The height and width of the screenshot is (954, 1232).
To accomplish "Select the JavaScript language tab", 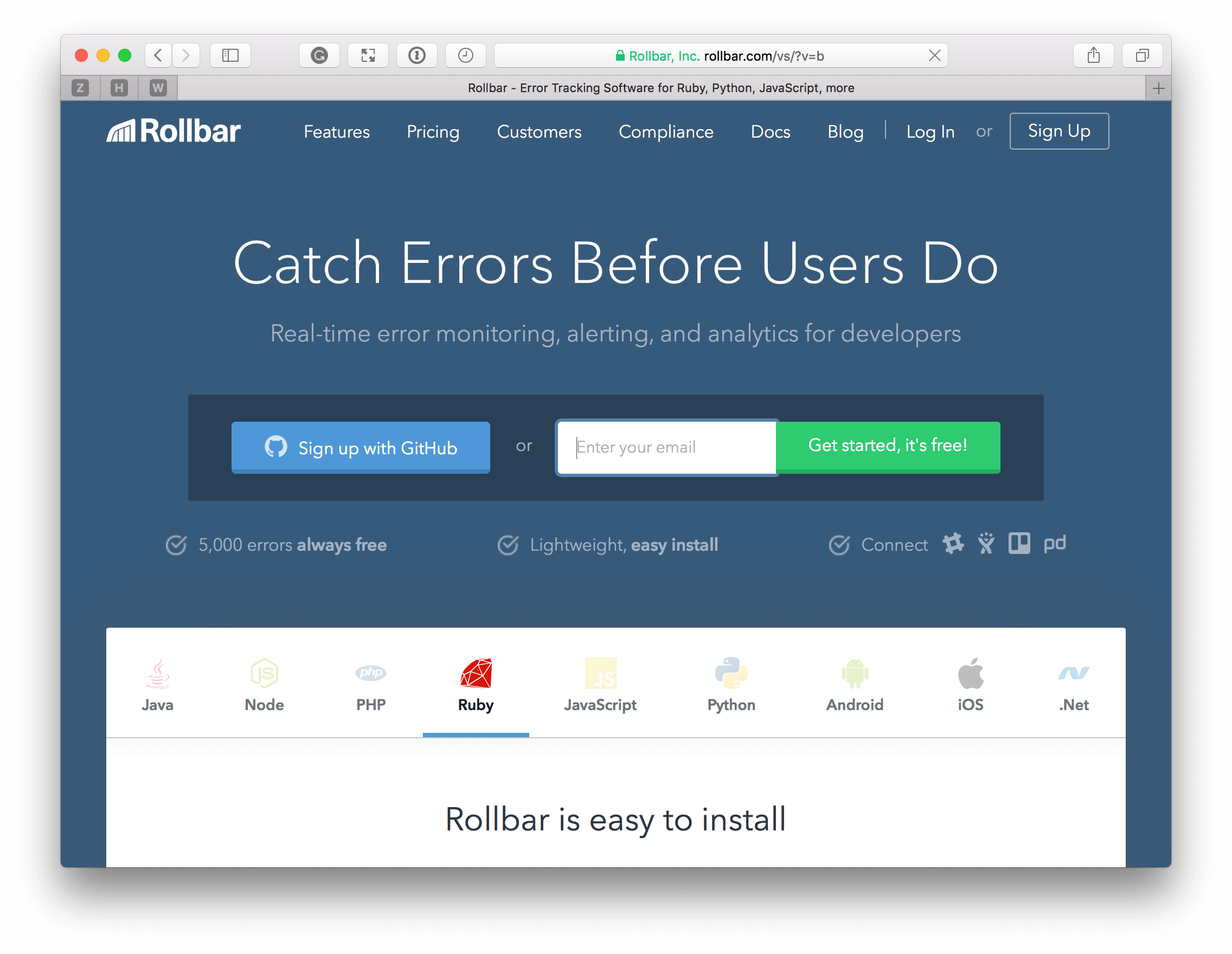I will (x=600, y=685).
